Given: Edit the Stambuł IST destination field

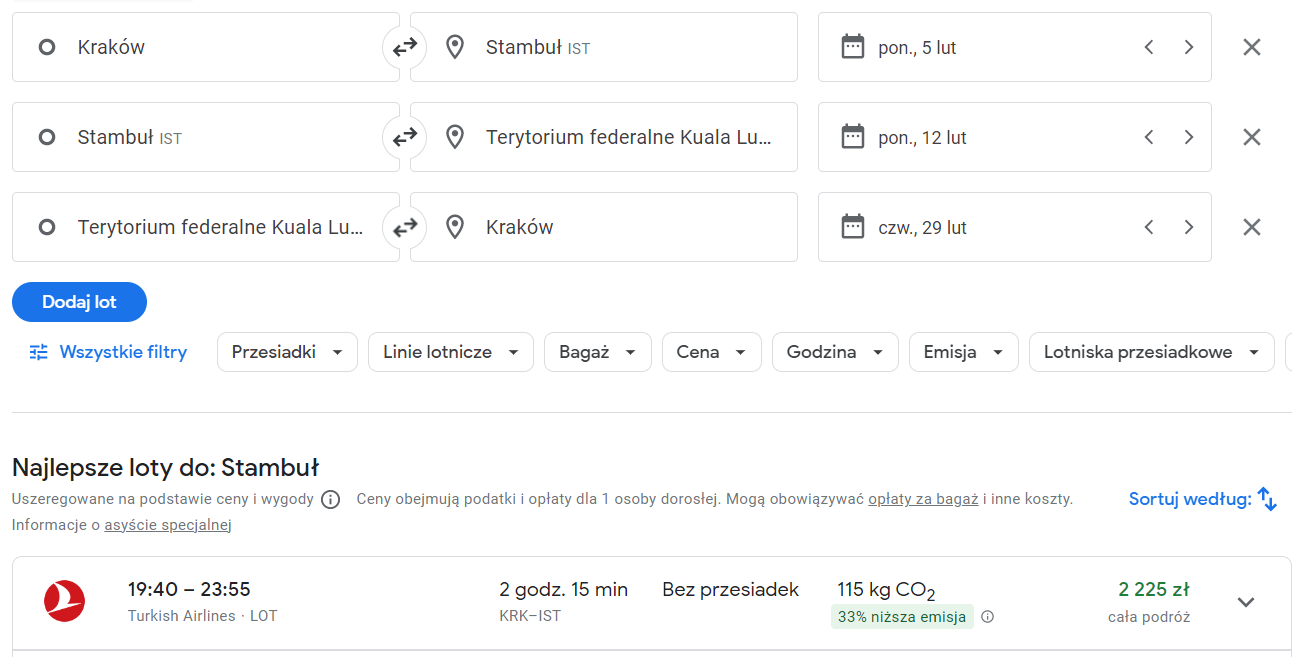Looking at the screenshot, I should pos(604,47).
